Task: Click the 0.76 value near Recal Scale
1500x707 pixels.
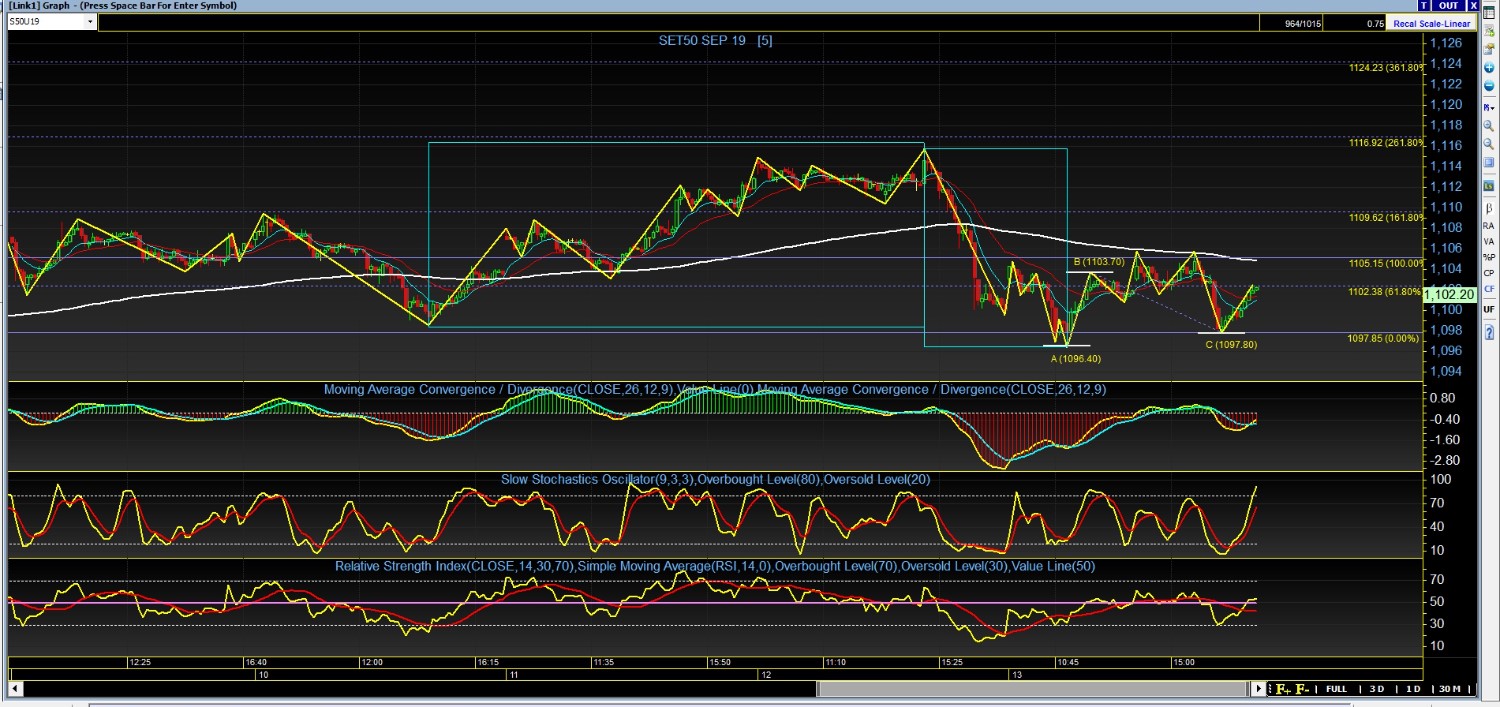Action: click(x=1375, y=23)
